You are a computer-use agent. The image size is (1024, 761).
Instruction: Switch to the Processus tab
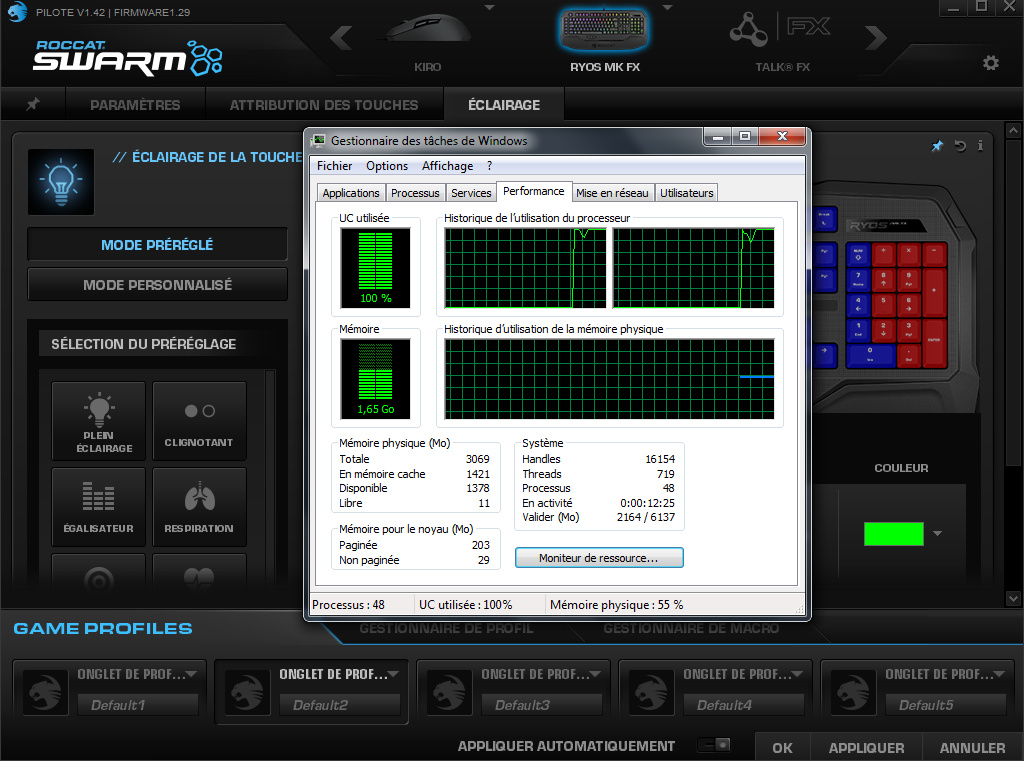tap(415, 193)
